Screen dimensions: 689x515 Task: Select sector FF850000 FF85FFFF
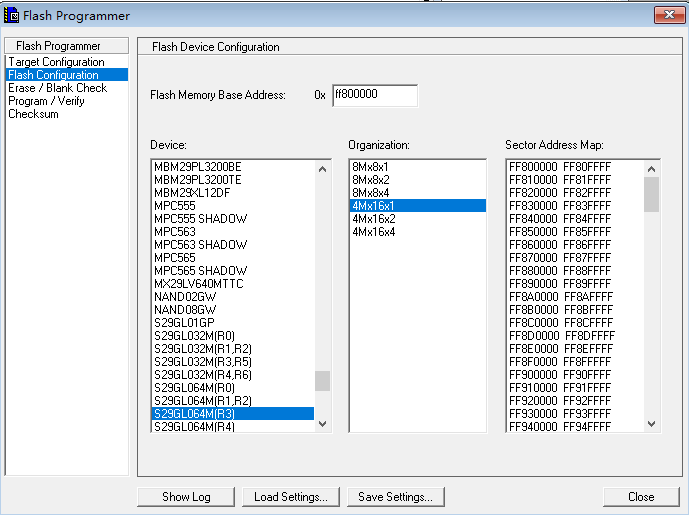pyautogui.click(x=575, y=232)
